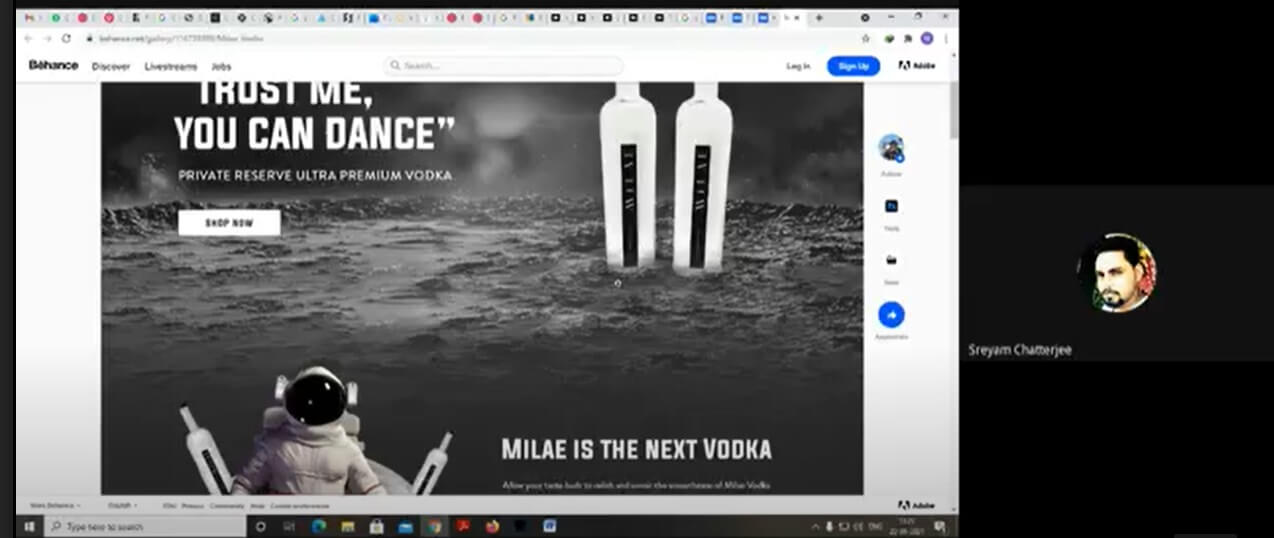Click the Save folder icon in sidebar
The image size is (1274, 538).
(891, 261)
